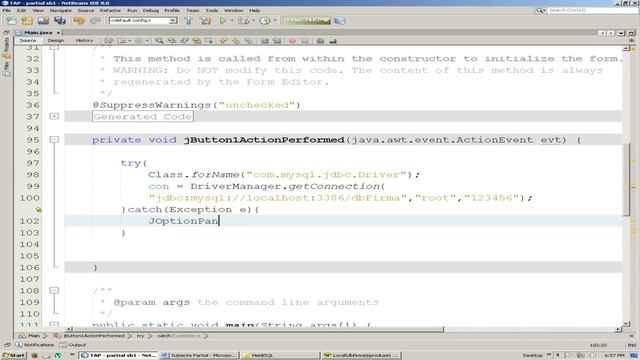Click the Profile Project clock icon

pos(265,20)
